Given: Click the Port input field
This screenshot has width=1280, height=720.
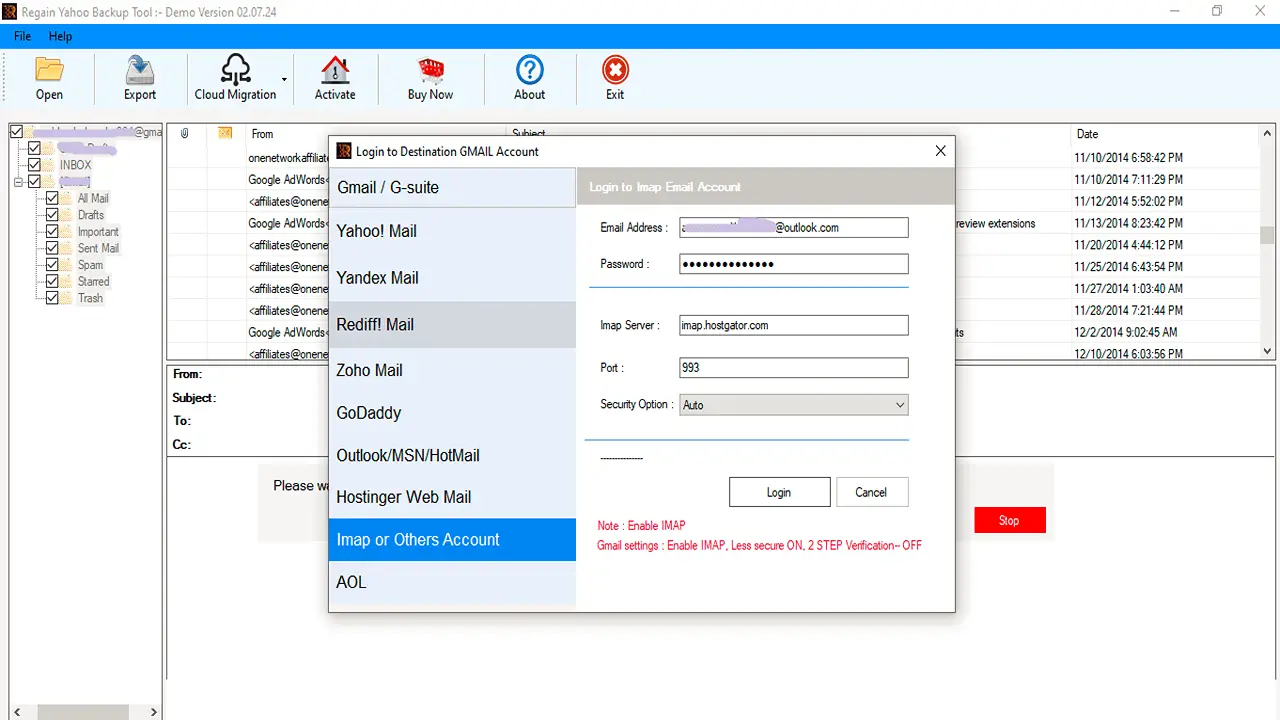Looking at the screenshot, I should coord(793,368).
